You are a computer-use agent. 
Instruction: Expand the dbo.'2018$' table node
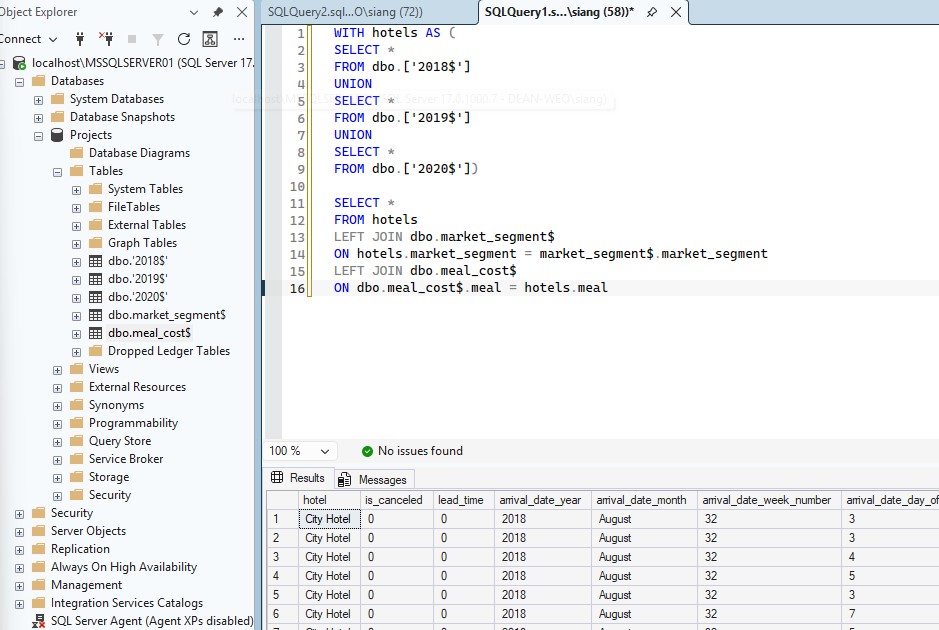pyautogui.click(x=76, y=262)
